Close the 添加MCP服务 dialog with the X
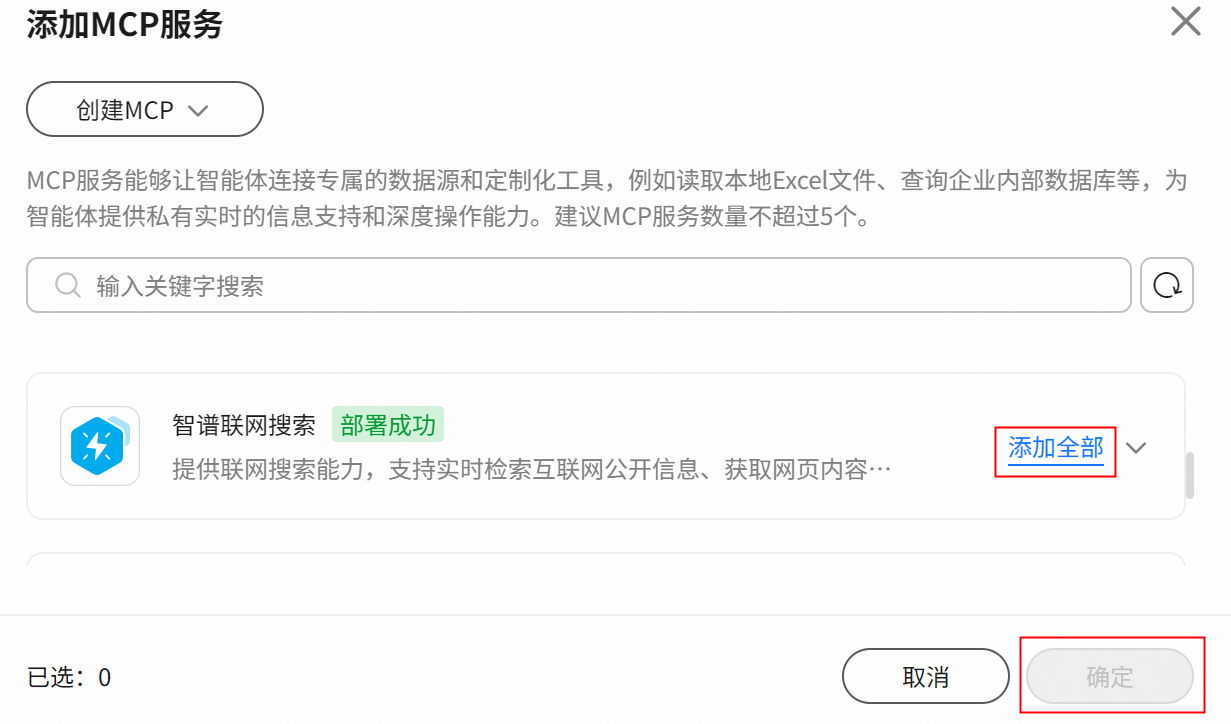1231x724 pixels. 1185,21
